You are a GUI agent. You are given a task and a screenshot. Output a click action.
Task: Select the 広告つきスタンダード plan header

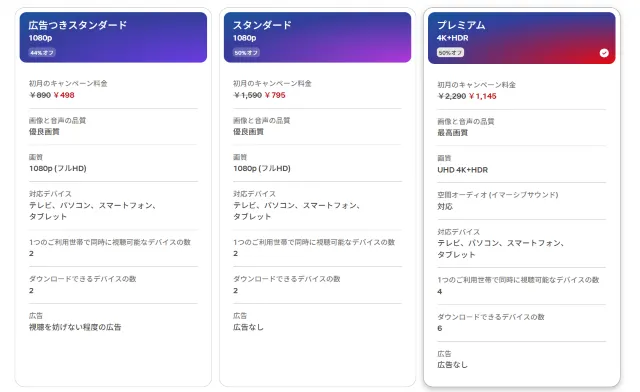pos(113,37)
